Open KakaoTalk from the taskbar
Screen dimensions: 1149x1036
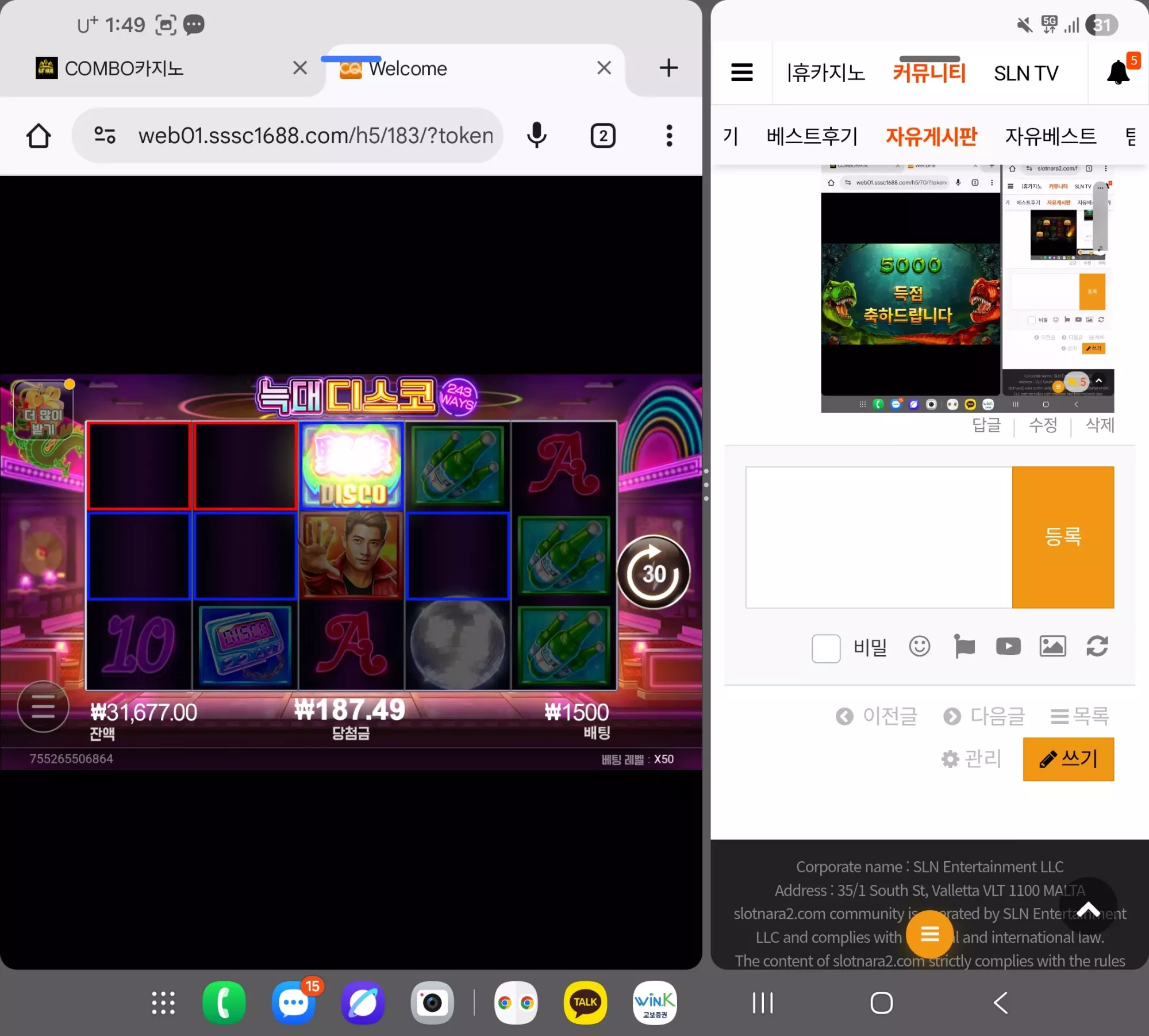[x=585, y=1003]
